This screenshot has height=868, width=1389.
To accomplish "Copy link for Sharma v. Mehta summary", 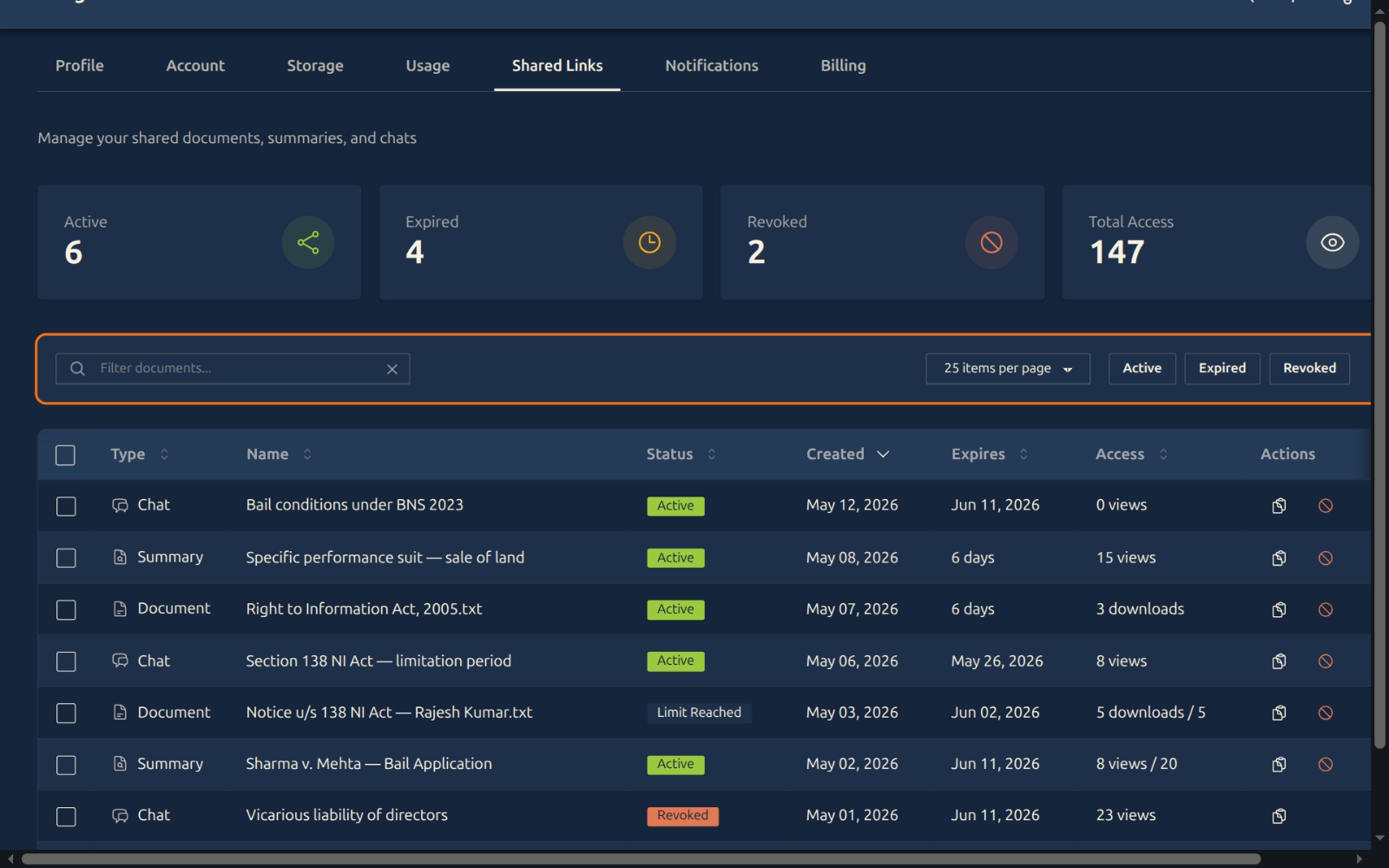I will 1279,764.
